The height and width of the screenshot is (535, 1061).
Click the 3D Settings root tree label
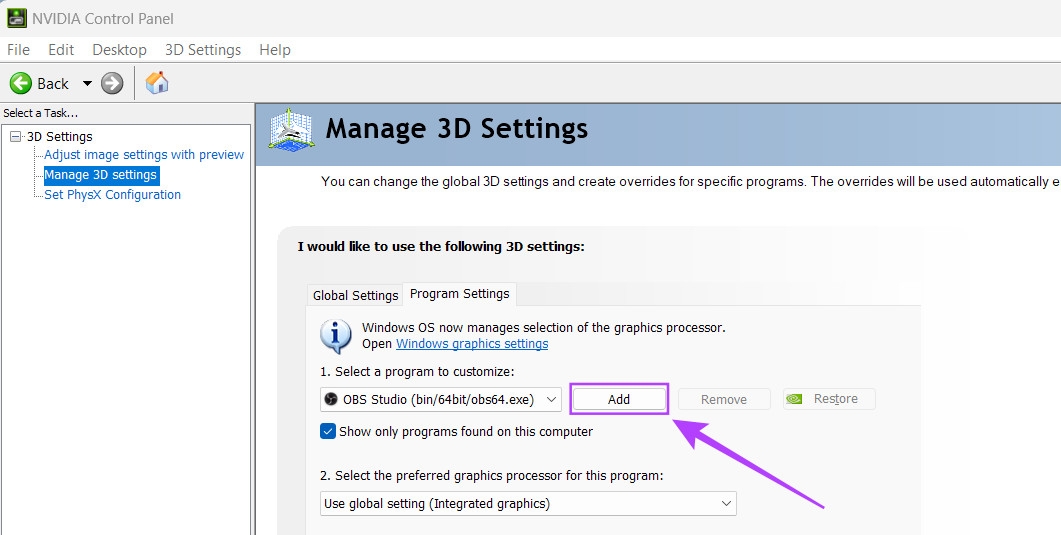pos(60,137)
